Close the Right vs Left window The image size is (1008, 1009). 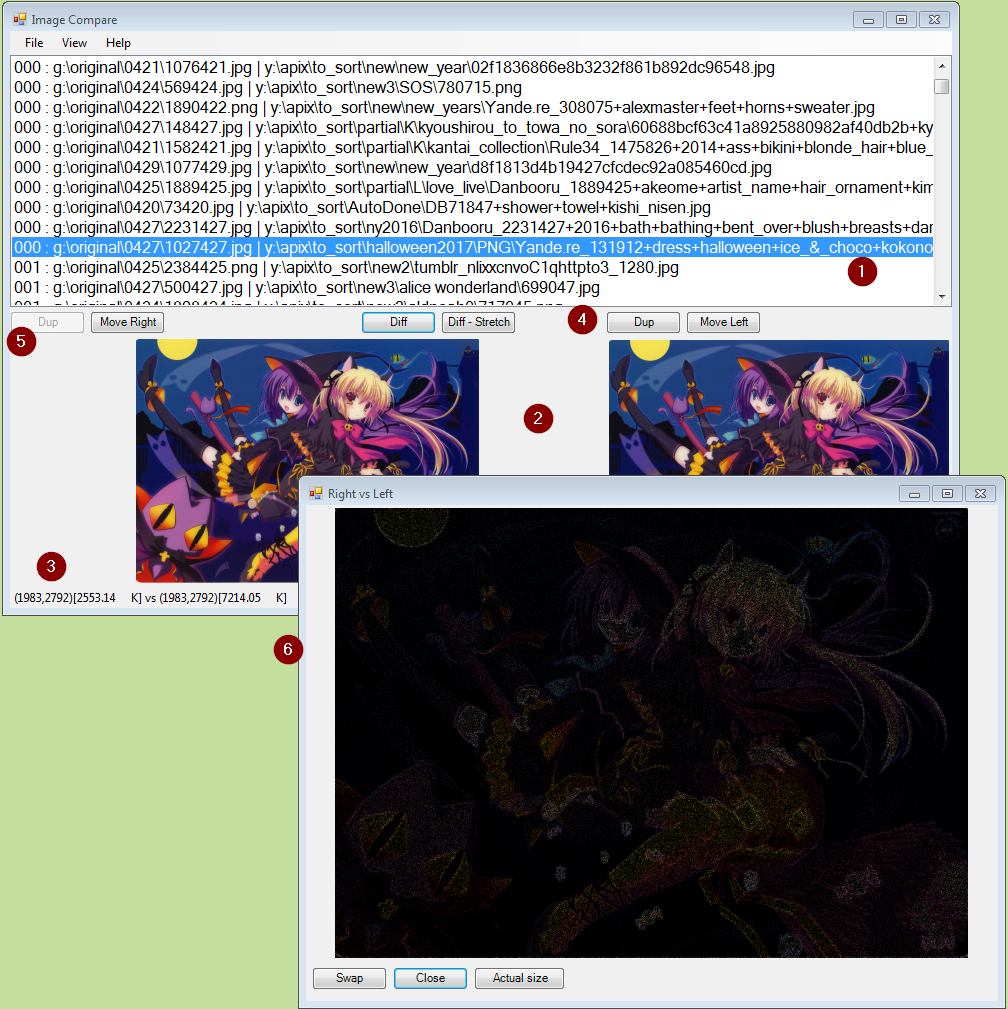pos(980,494)
